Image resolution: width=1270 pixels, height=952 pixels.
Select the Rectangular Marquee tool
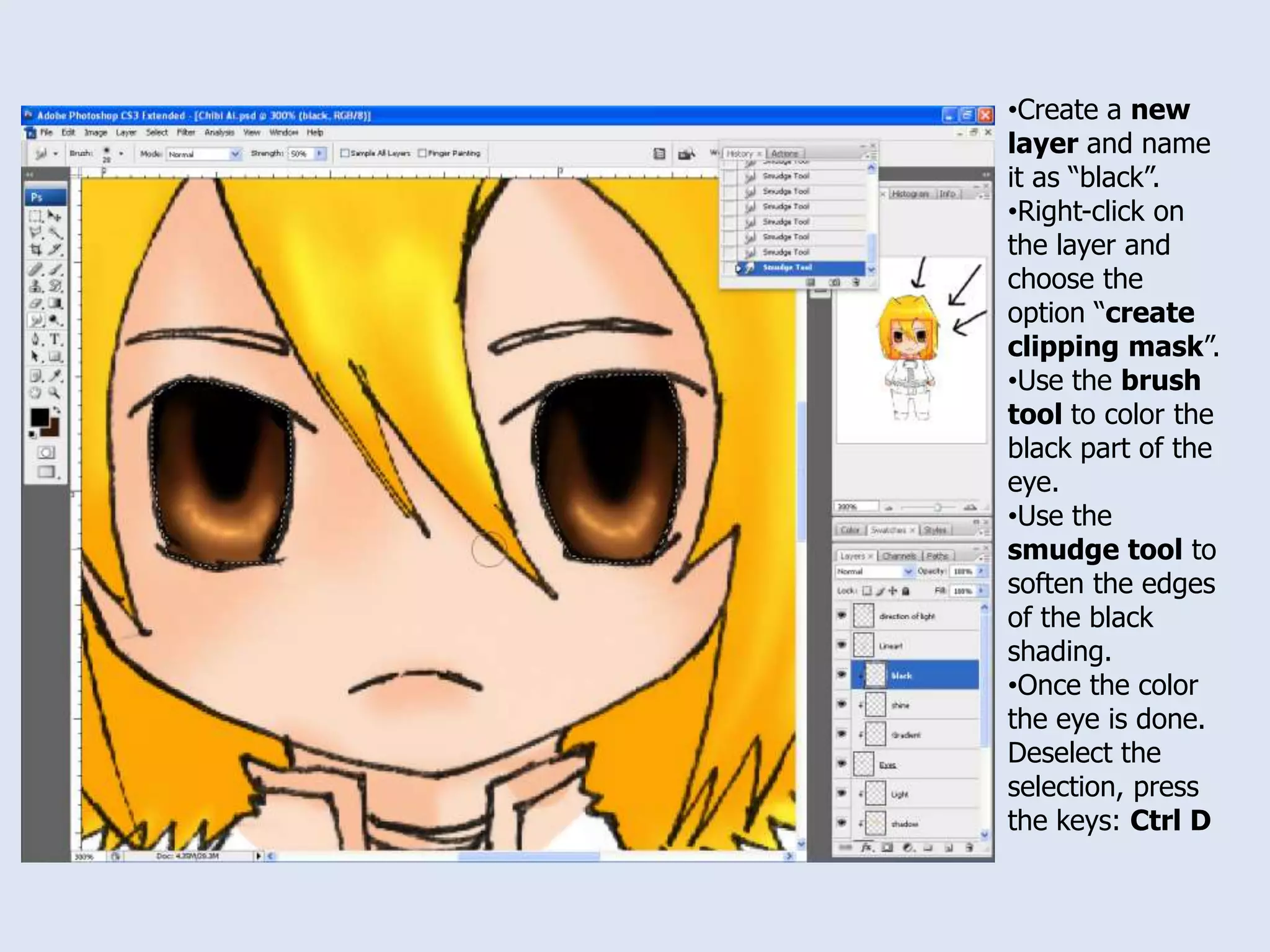pos(35,216)
